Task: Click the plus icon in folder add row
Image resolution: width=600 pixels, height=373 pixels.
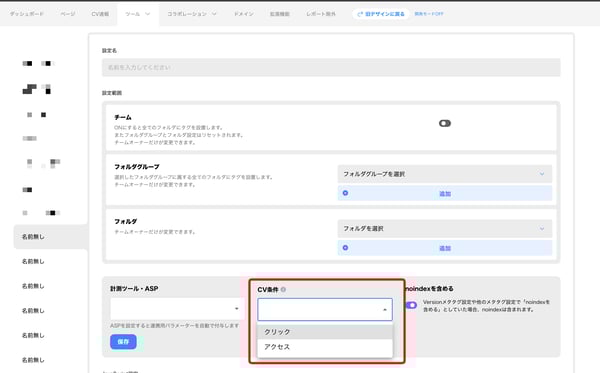Action: point(345,248)
